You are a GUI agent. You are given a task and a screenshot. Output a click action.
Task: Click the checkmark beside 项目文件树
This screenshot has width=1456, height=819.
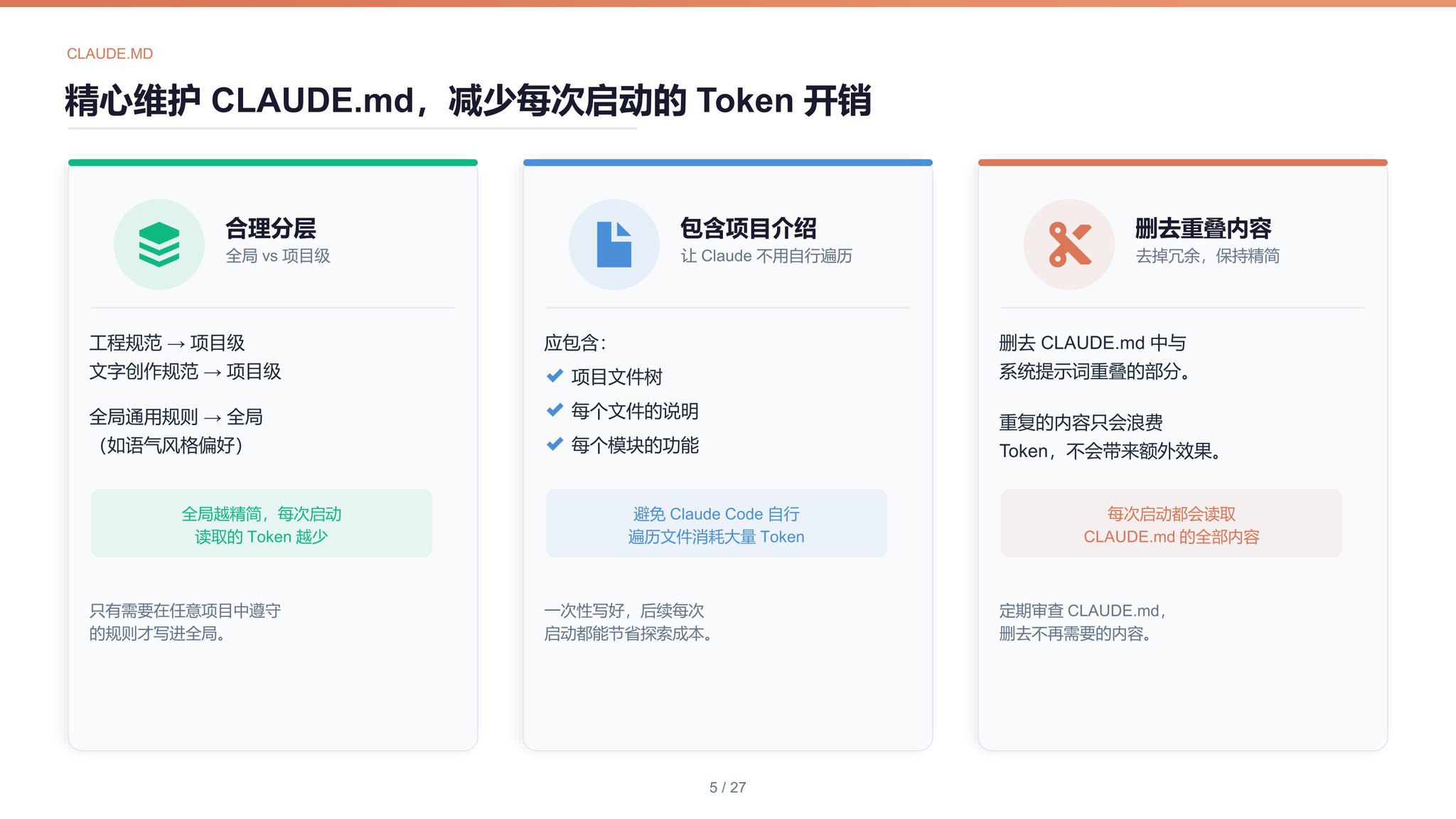(x=555, y=376)
